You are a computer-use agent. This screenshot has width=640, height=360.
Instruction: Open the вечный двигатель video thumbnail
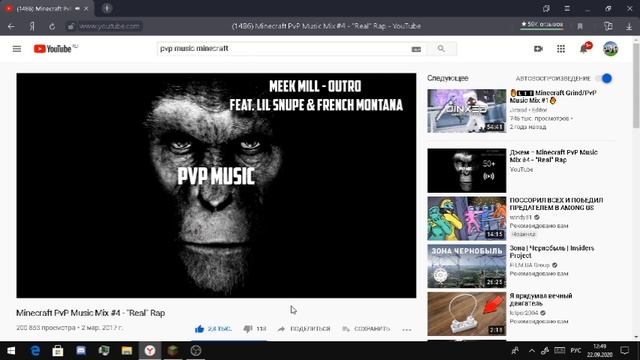pyautogui.click(x=467, y=314)
